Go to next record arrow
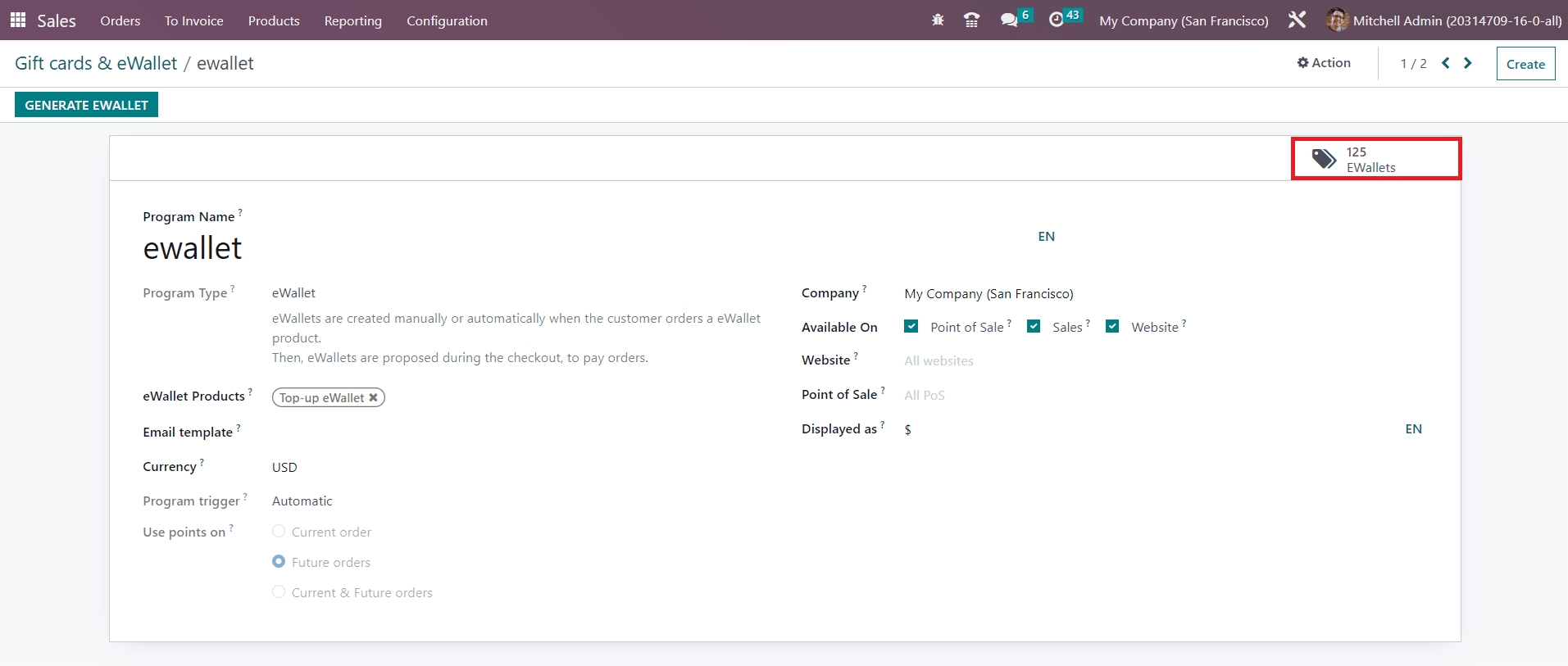Viewport: 1568px width, 666px height. click(x=1468, y=63)
